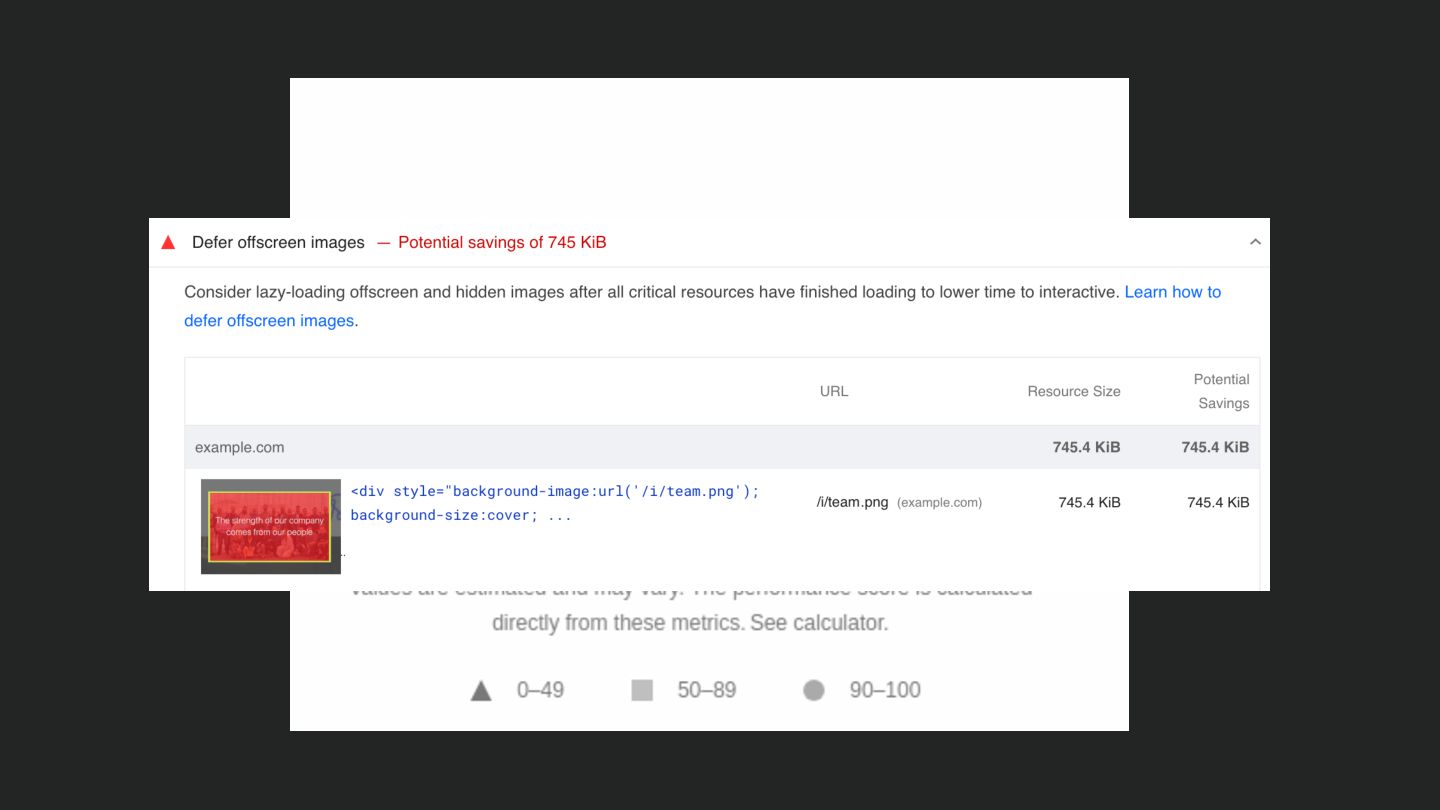Click the div background-image code snippet
The height and width of the screenshot is (810, 1440).
tap(554, 503)
